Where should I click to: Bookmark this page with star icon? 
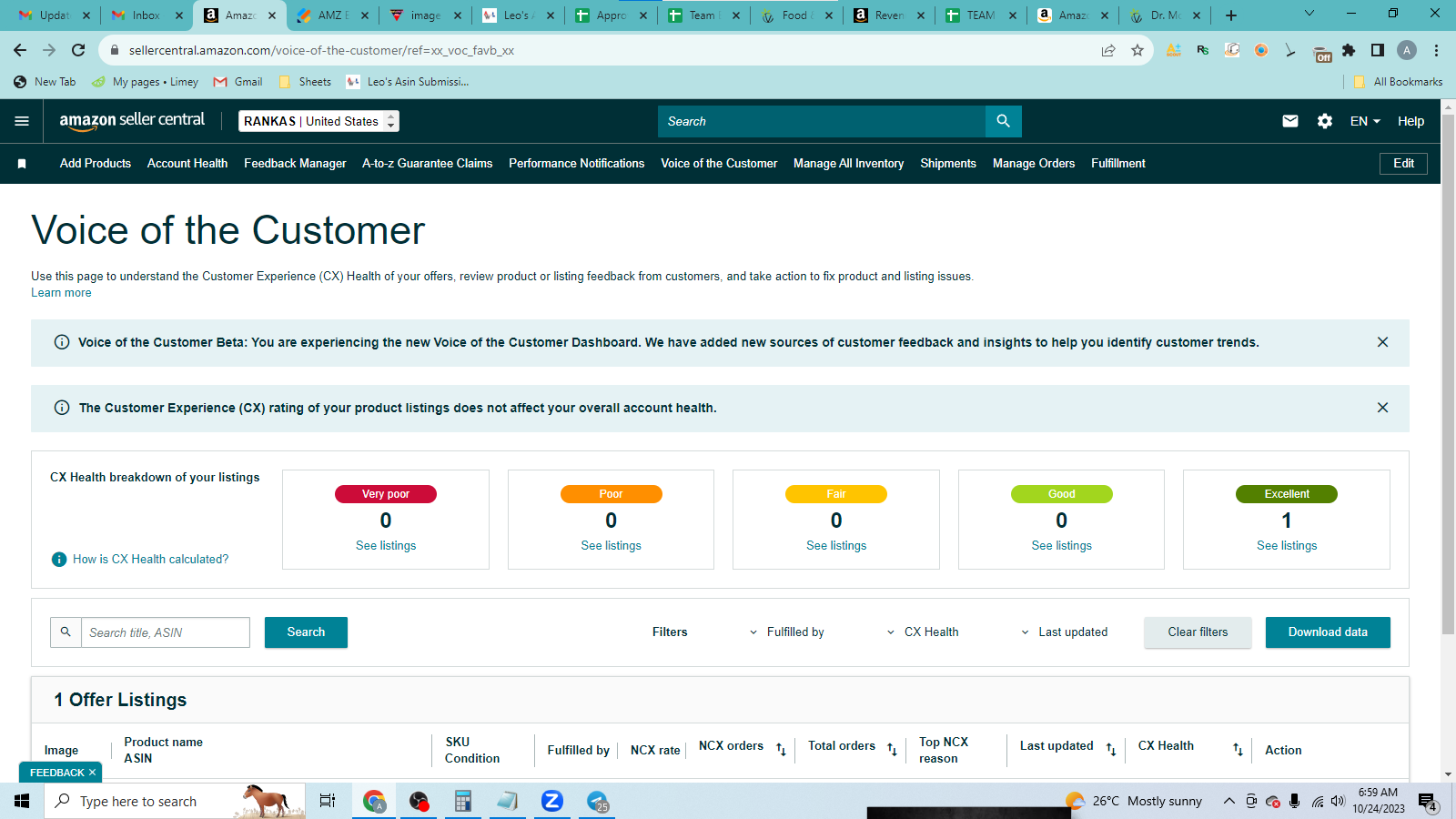click(1137, 50)
